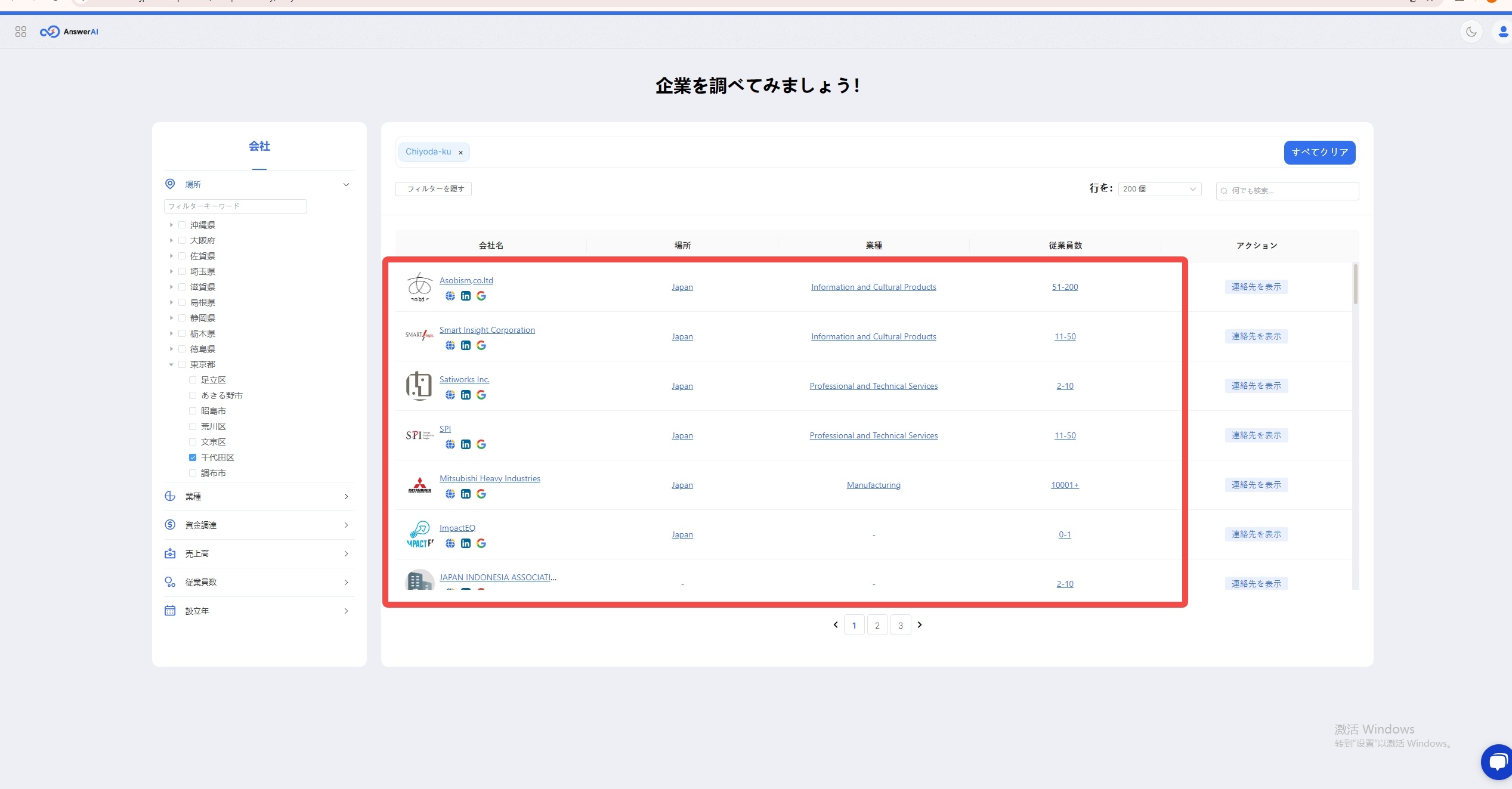Check the 荒川区 checkbox
The image size is (1512, 789).
coord(193,426)
